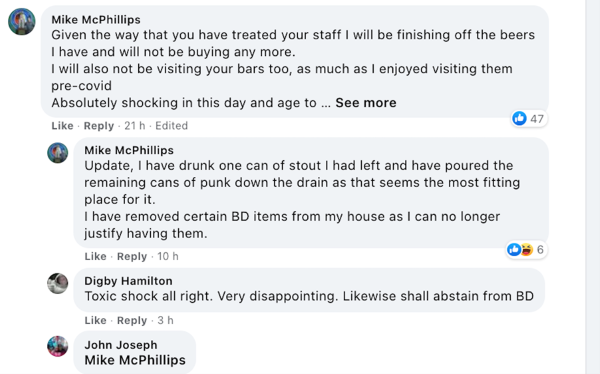Screen dimensions: 600x374
Task: Like the Update reply about stout
Action: click(95, 256)
